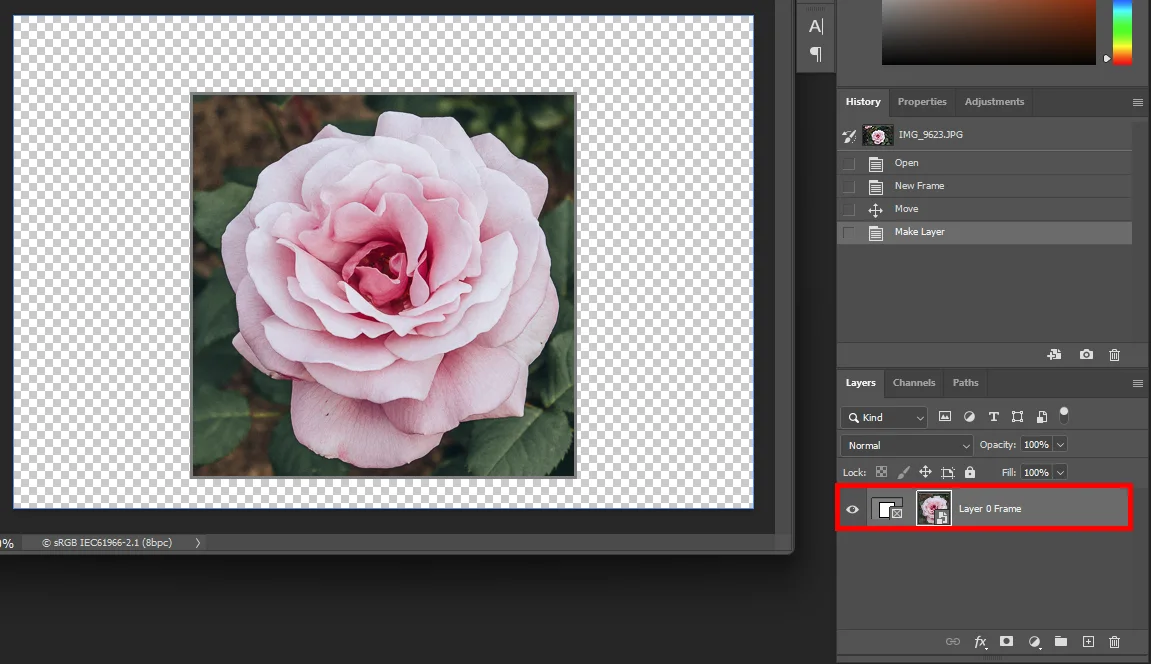Click the Opacity 100% value field
Viewport: 1151px width, 664px height.
tap(1036, 445)
